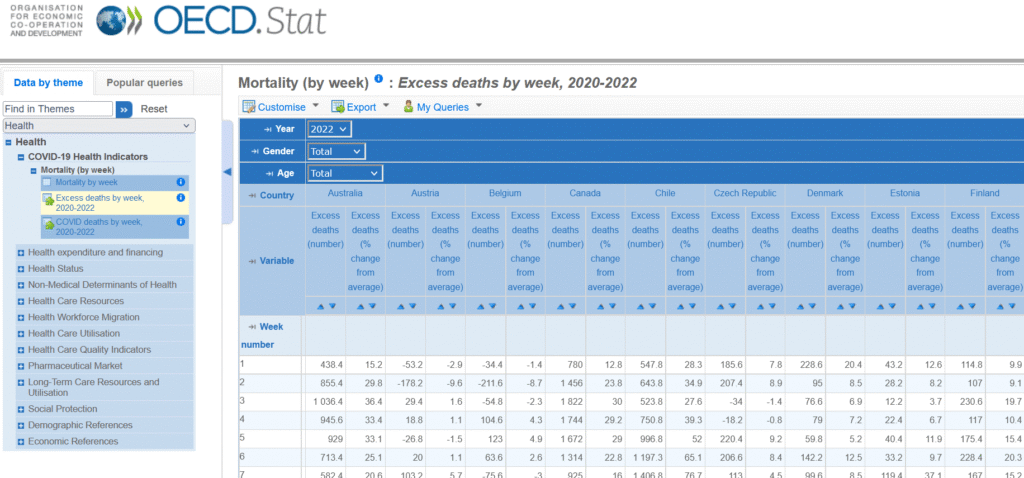1024x478 pixels.
Task: Click the Find in Themes search arrow button
Action: pyautogui.click(x=124, y=109)
